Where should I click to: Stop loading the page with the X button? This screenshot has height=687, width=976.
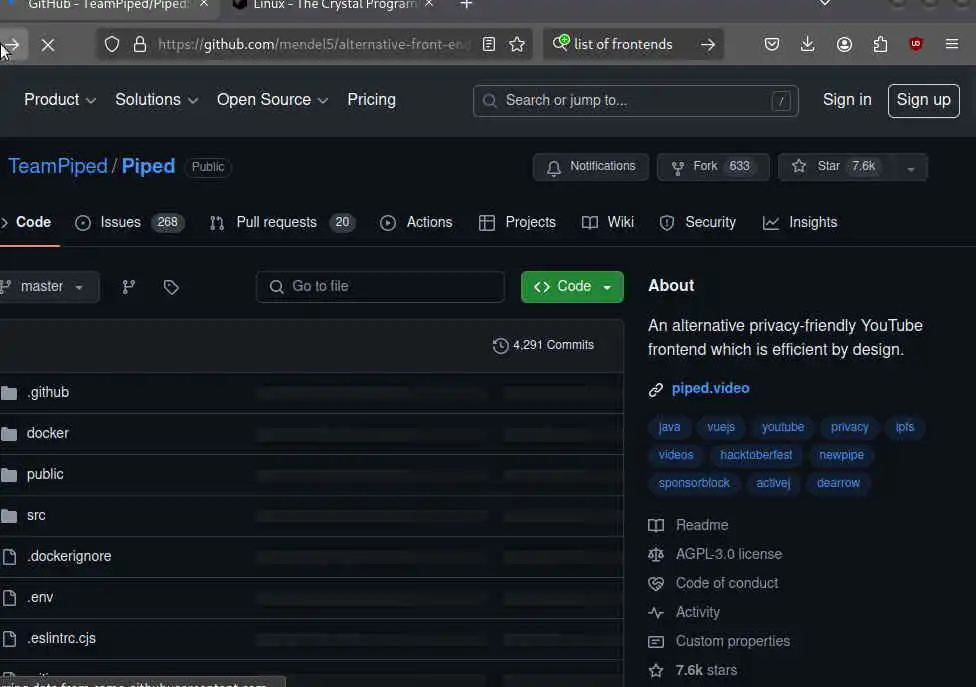point(48,45)
